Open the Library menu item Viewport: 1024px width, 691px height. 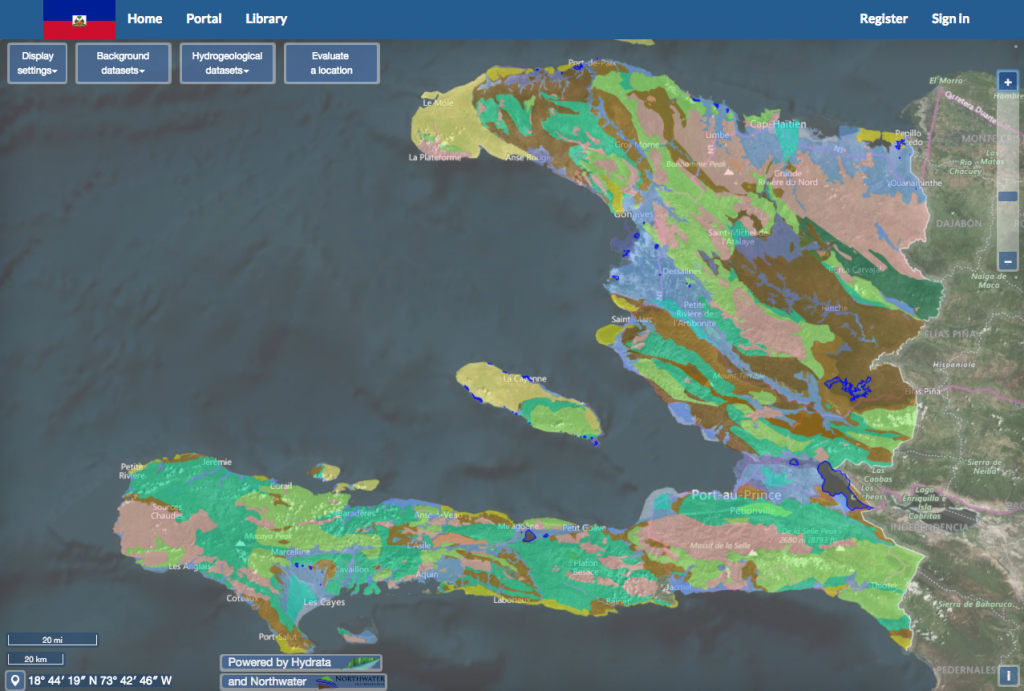coord(266,19)
